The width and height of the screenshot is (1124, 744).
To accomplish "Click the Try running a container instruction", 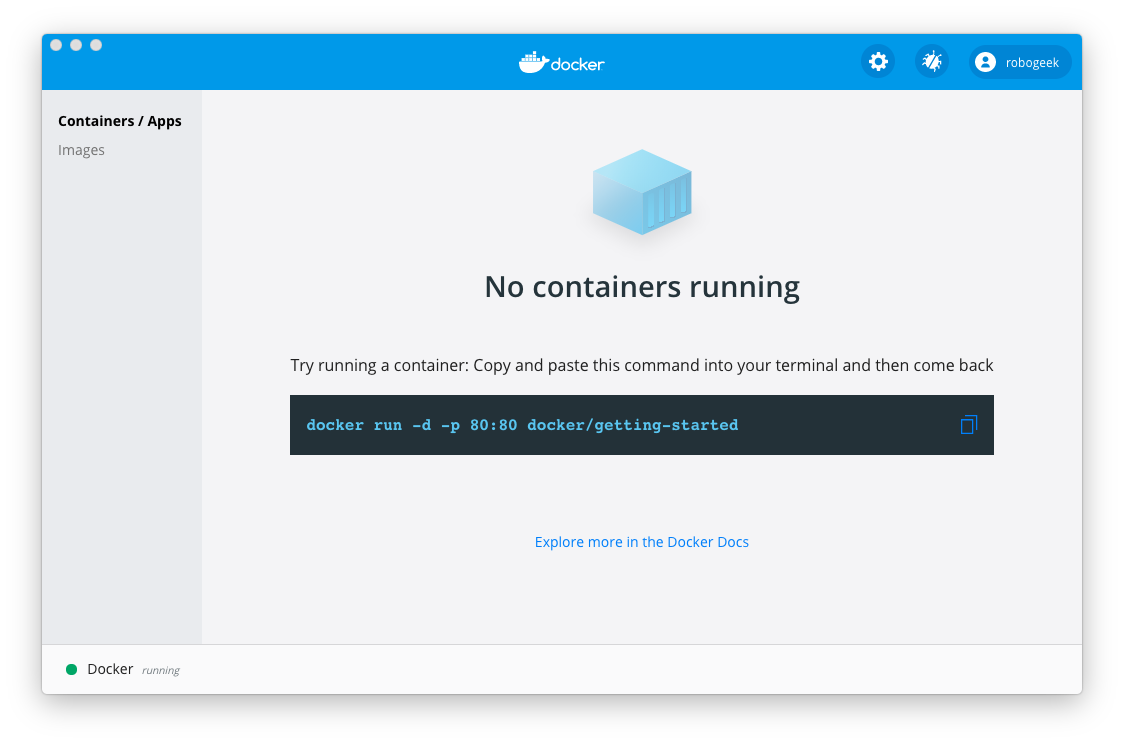I will point(642,366).
